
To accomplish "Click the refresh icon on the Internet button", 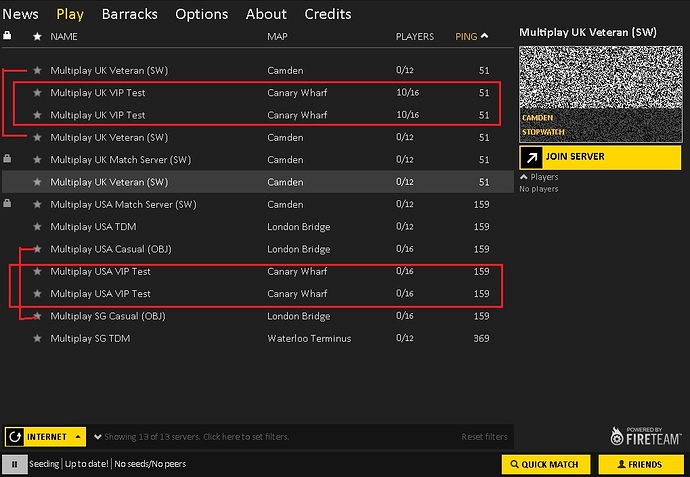I will point(14,437).
